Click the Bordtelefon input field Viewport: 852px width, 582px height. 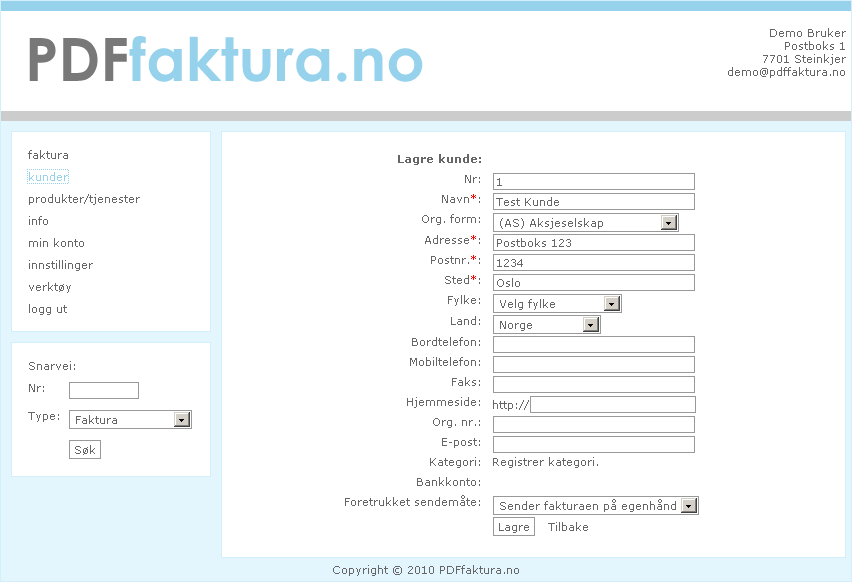tap(594, 345)
